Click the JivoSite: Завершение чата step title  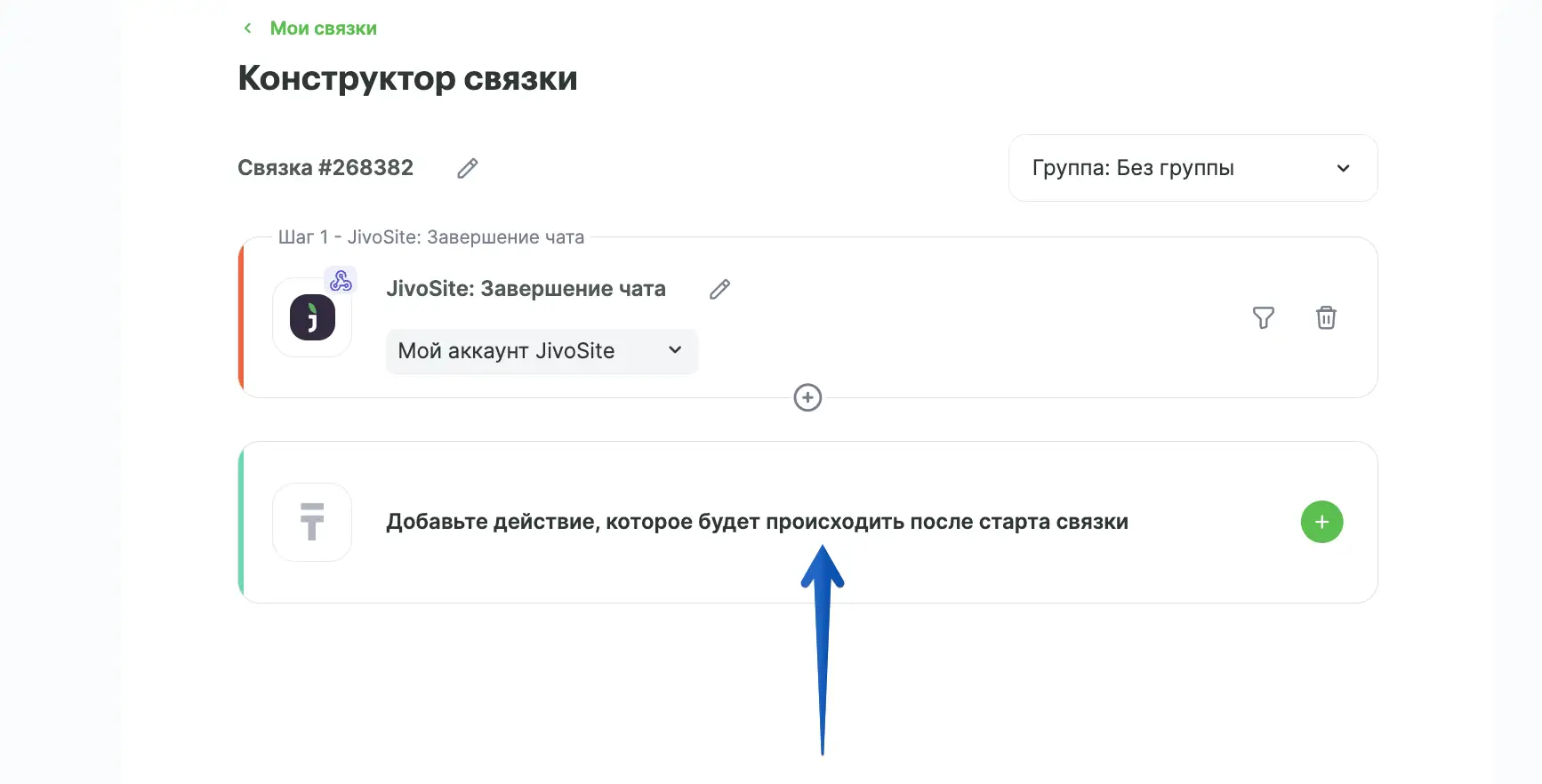point(526,289)
